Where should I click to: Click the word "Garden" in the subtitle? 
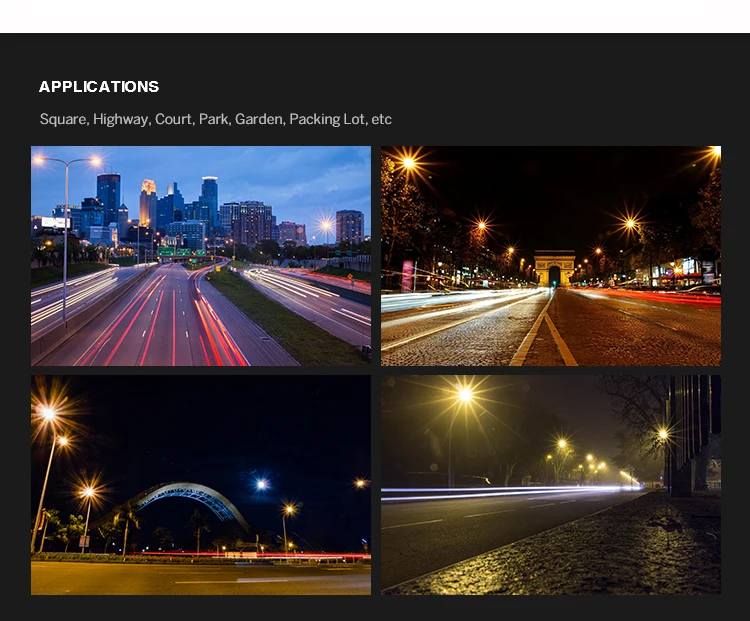pyautogui.click(x=259, y=119)
